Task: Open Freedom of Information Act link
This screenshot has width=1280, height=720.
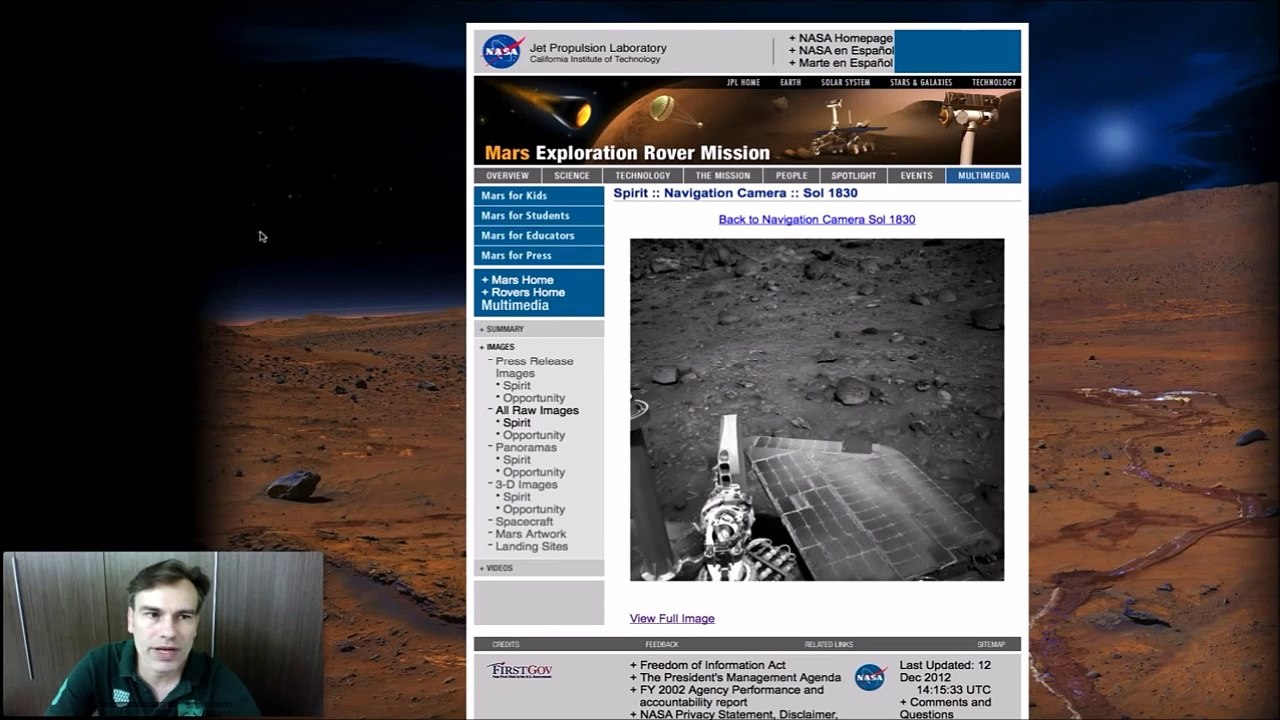Action: coord(708,665)
